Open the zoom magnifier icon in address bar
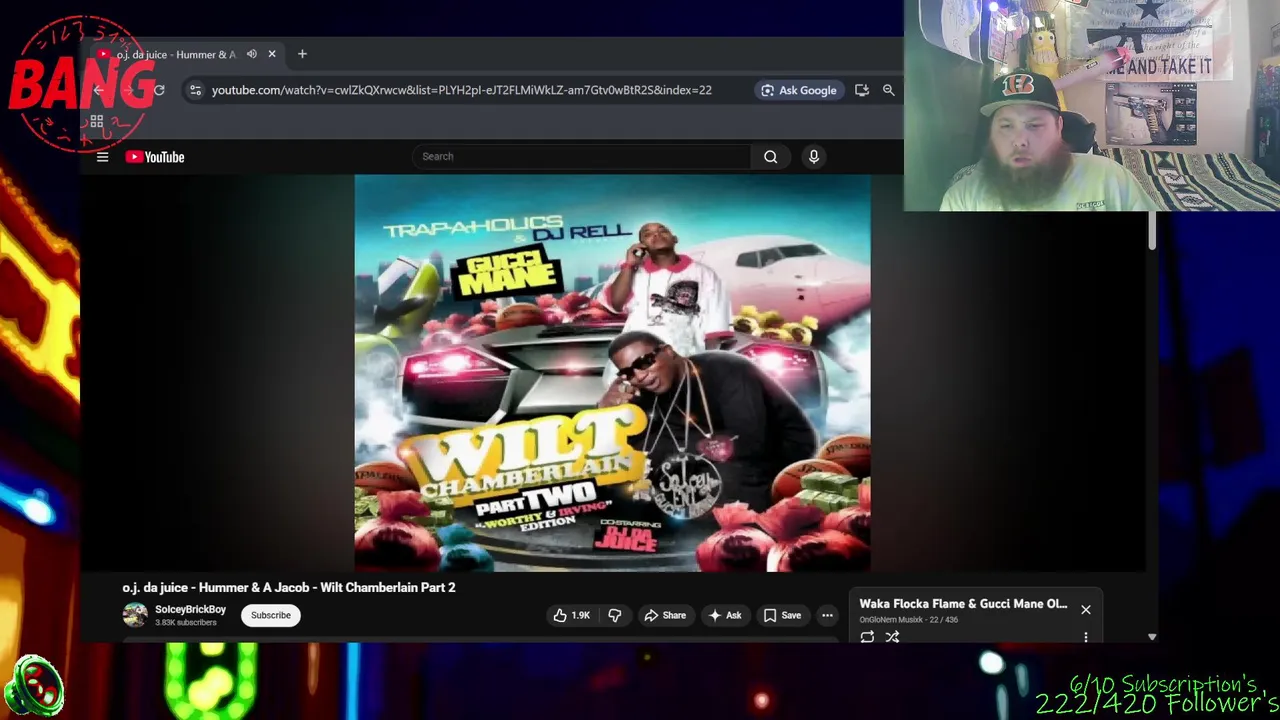The height and width of the screenshot is (720, 1280). pos(888,90)
